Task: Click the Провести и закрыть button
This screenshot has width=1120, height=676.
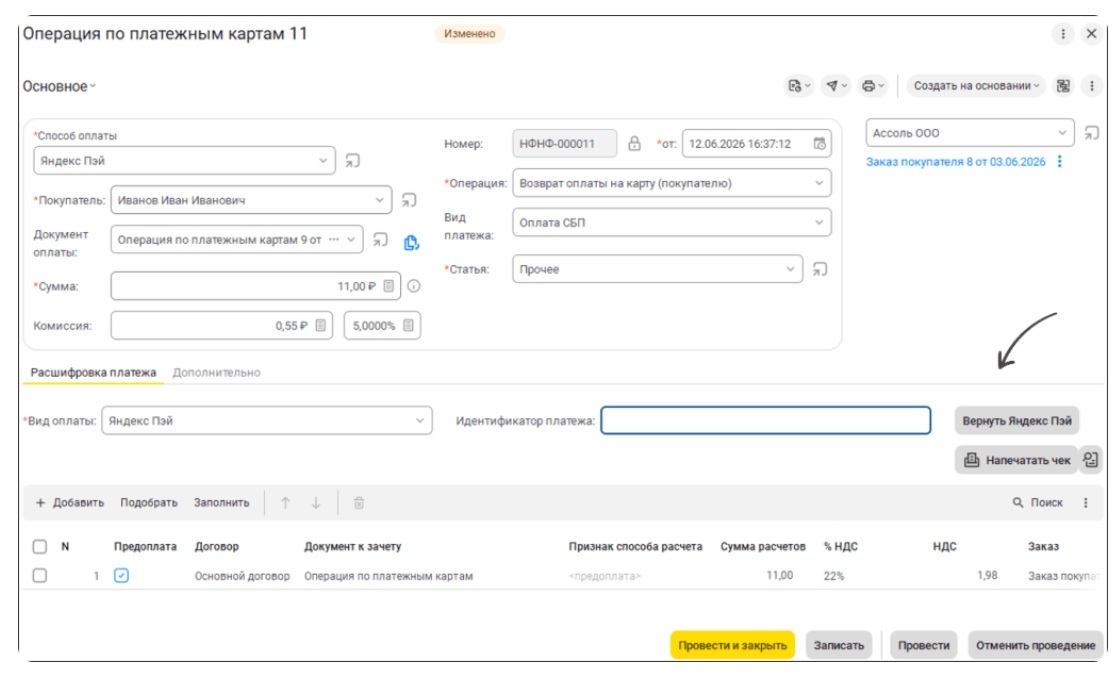Action: point(732,645)
